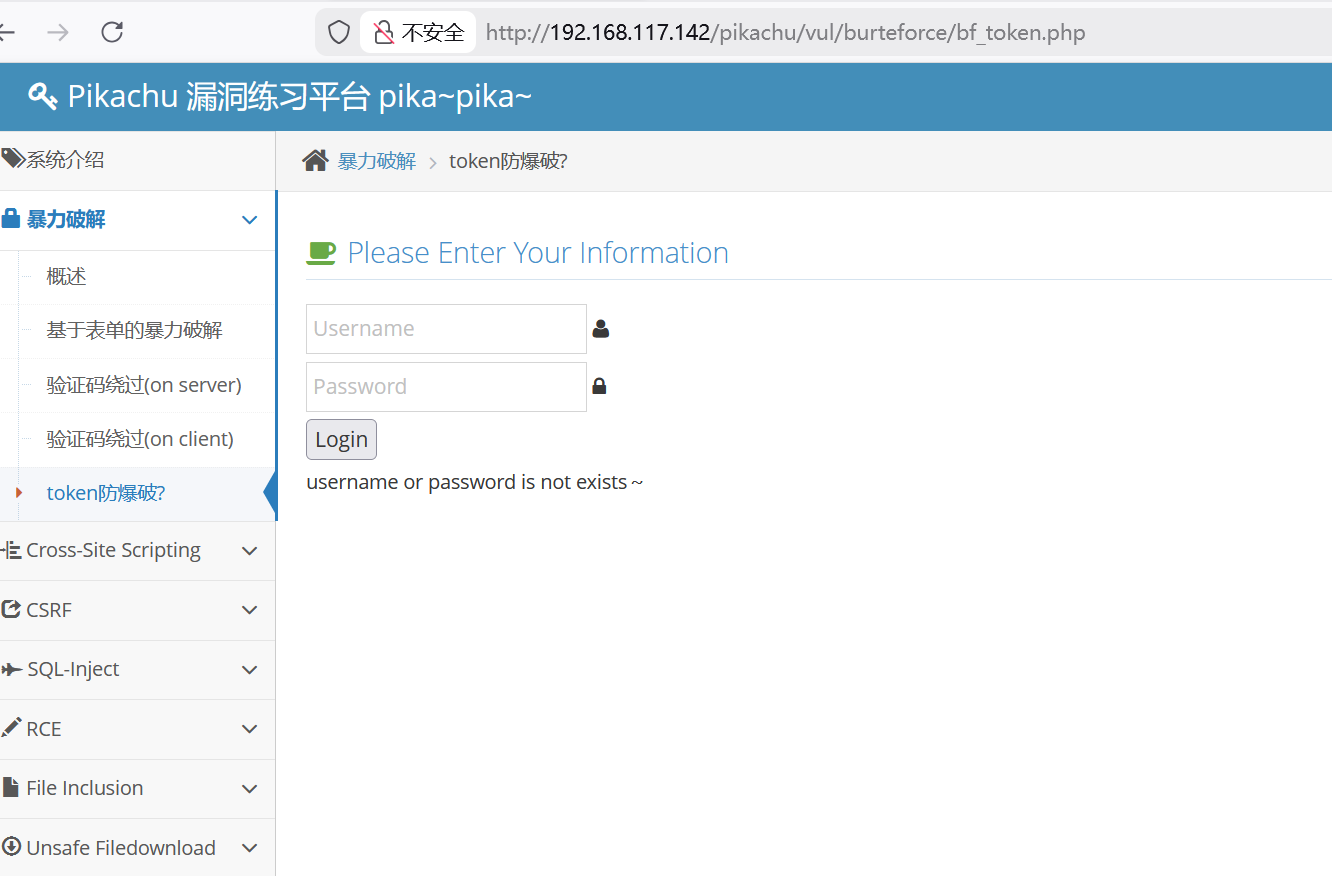The height and width of the screenshot is (876, 1332).
Task: Click the lock icon beside 暴力破解 sidebar
Action: (11, 218)
